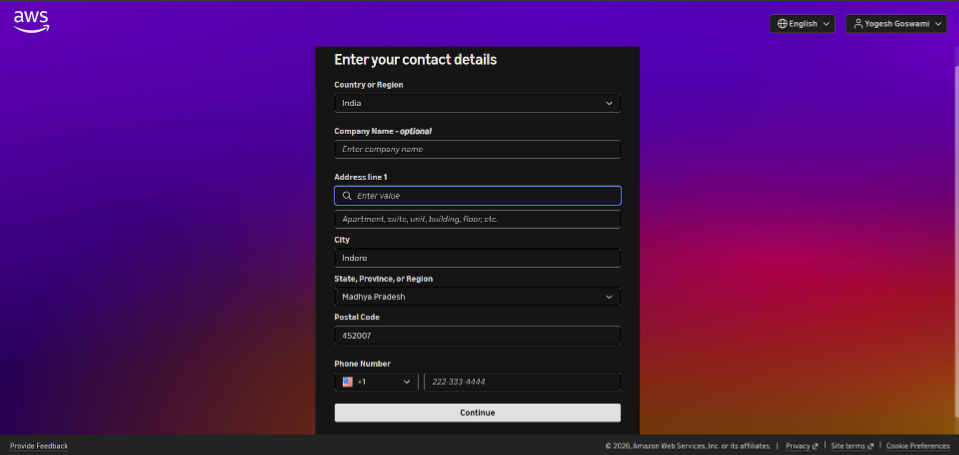Click the Company Name input field
Screen dimensions: 959x455
(x=478, y=149)
